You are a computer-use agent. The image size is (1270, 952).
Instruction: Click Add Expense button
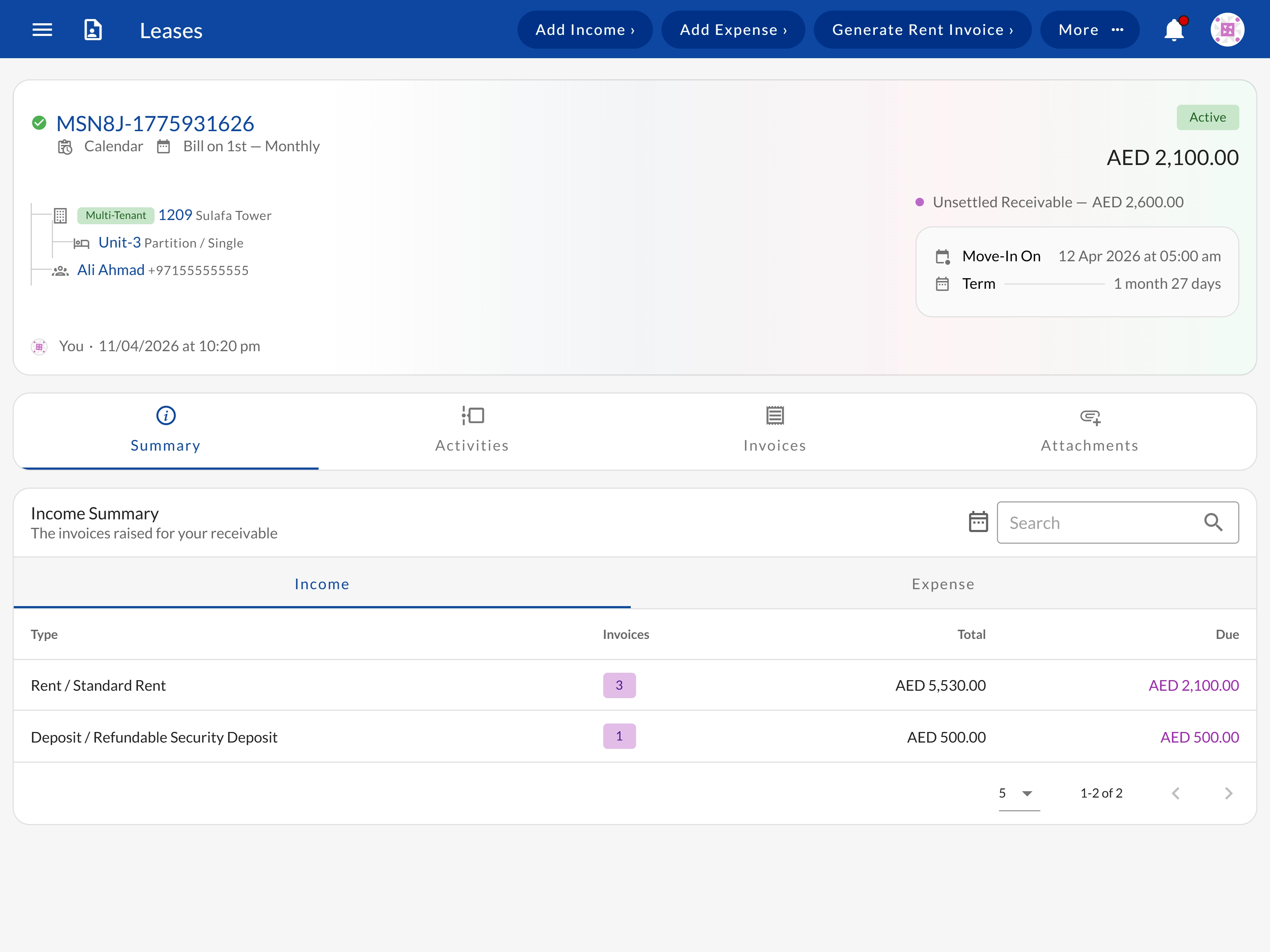coord(733,30)
